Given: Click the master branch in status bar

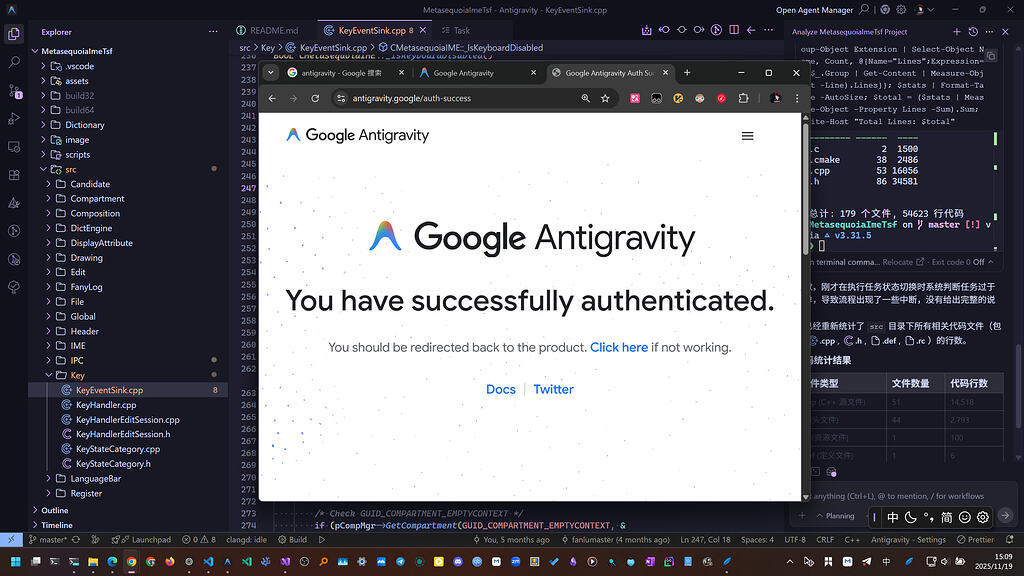Looking at the screenshot, I should 48,539.
